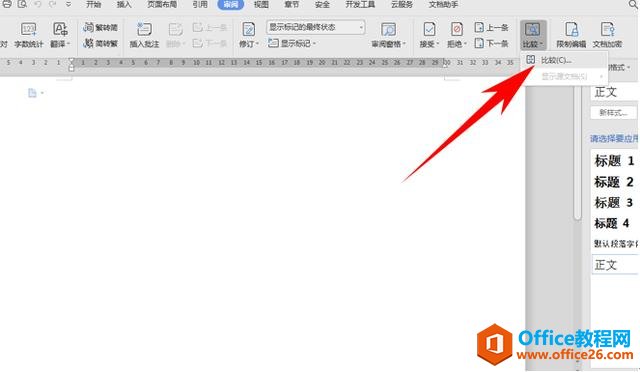Image resolution: width=640 pixels, height=372 pixels.
Task: Click the 拒绝 reject change icon
Action: [457, 29]
